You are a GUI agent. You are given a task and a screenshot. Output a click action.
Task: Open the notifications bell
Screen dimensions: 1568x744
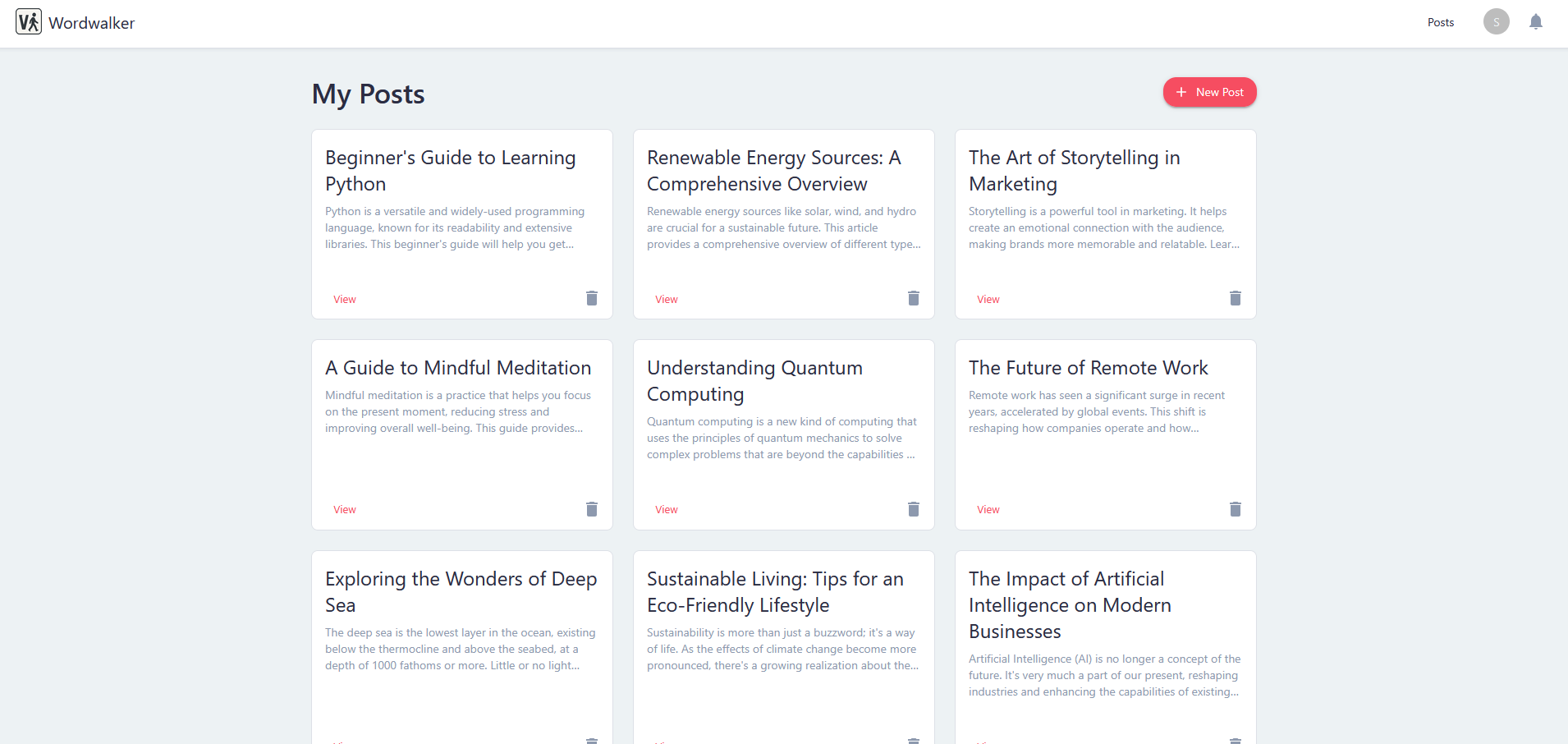pyautogui.click(x=1535, y=22)
